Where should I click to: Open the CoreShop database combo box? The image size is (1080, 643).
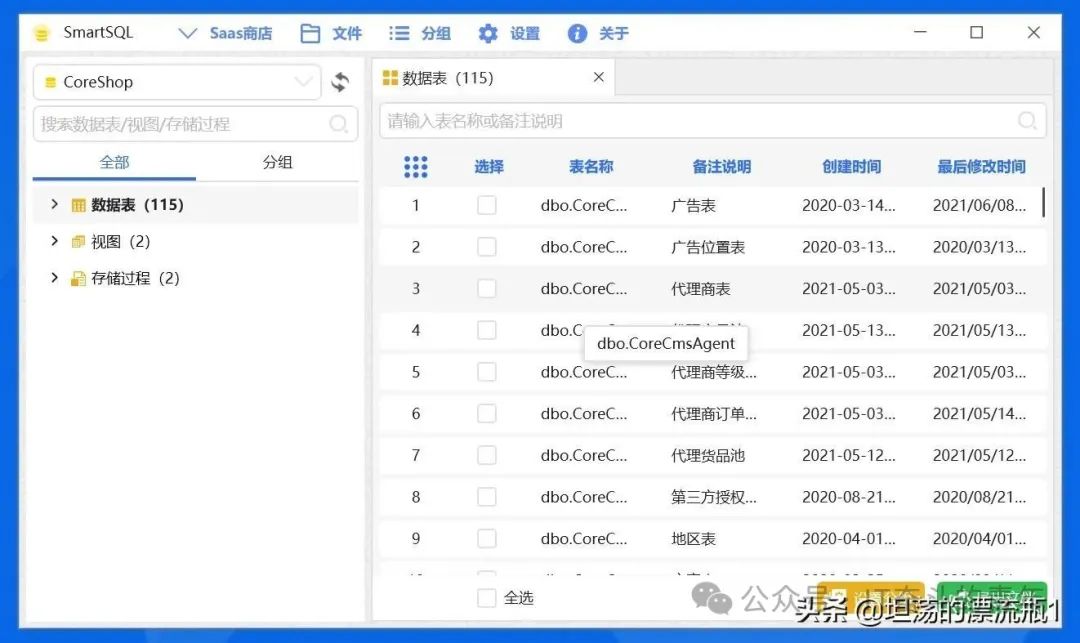tap(177, 82)
